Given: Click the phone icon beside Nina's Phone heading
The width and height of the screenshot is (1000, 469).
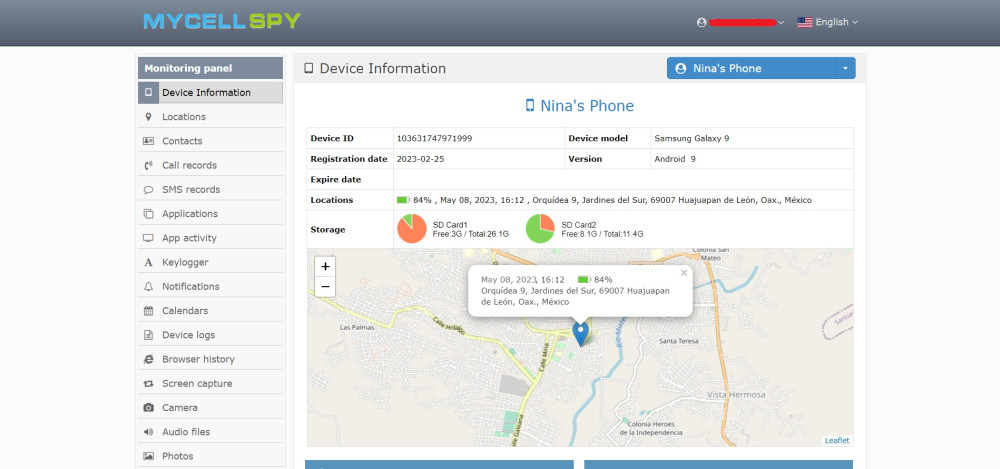Looking at the screenshot, I should (529, 105).
